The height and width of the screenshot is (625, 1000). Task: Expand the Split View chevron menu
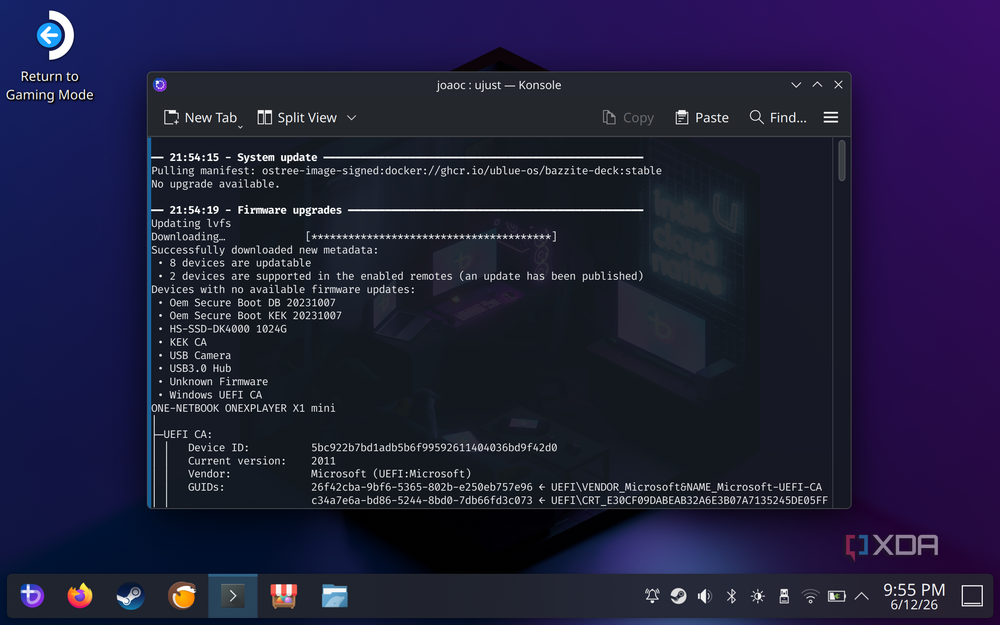click(x=351, y=117)
